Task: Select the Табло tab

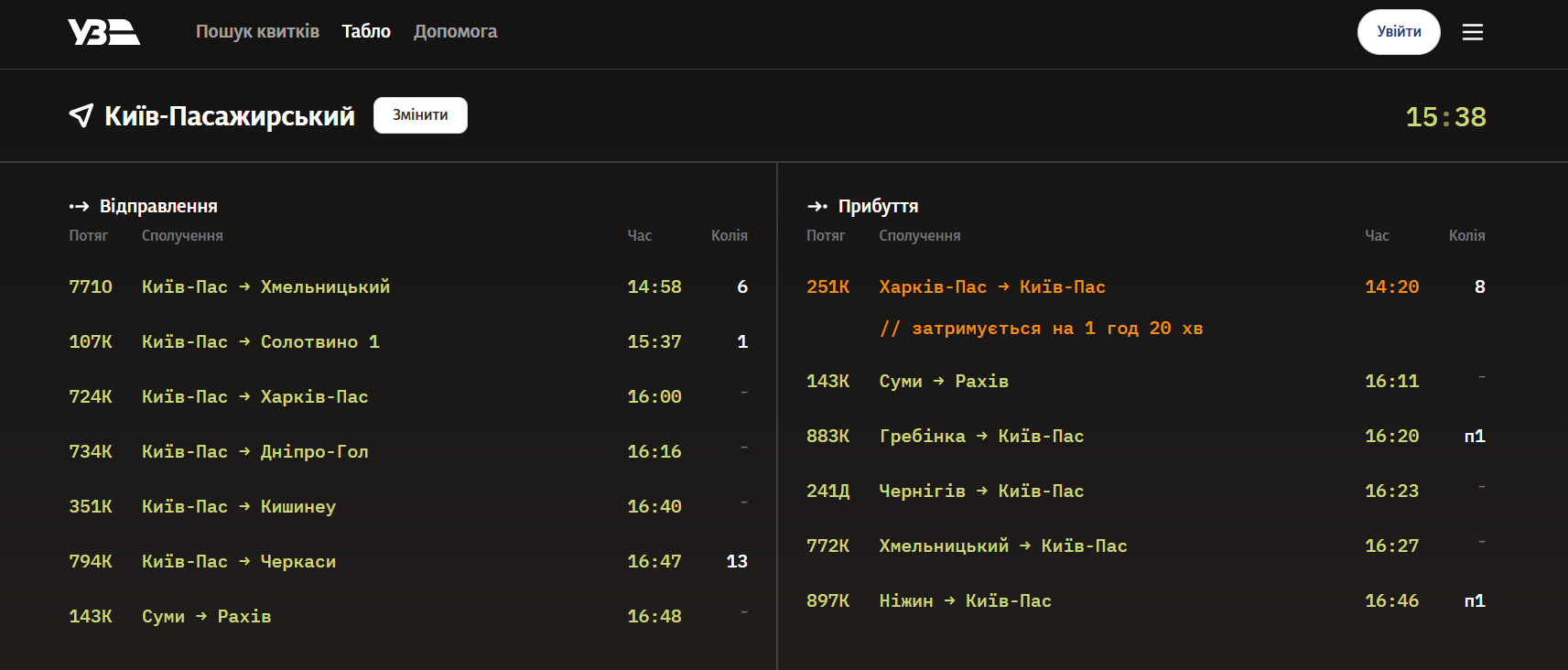Action: coord(366,31)
